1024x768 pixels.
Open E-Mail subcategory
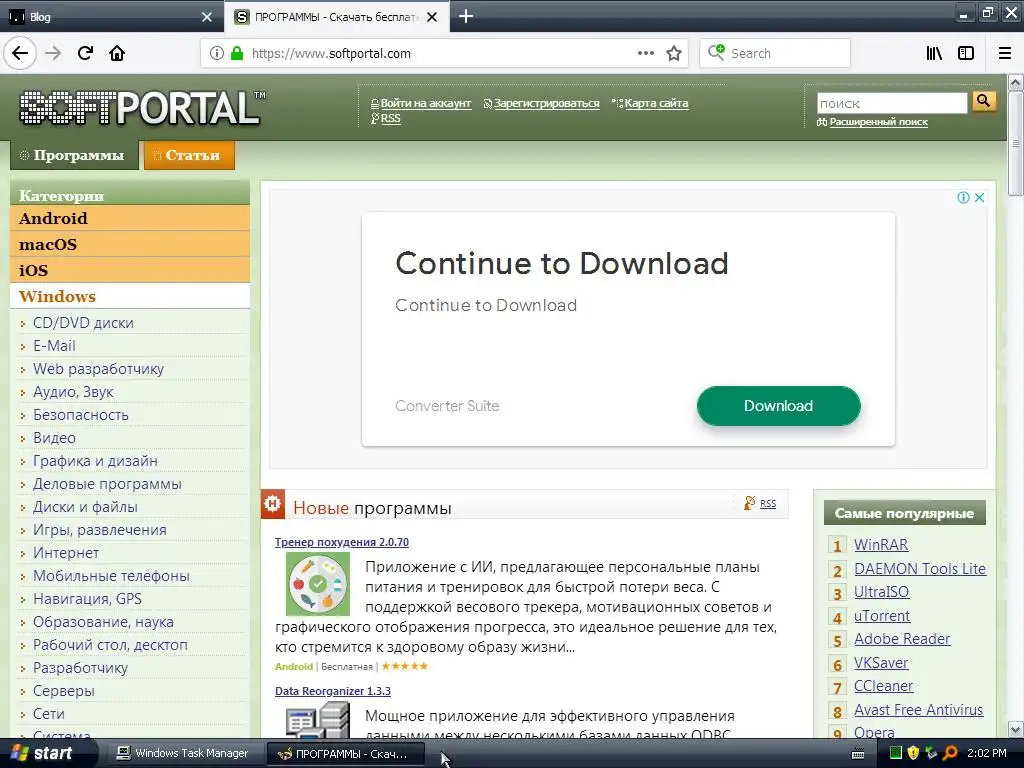[54, 345]
